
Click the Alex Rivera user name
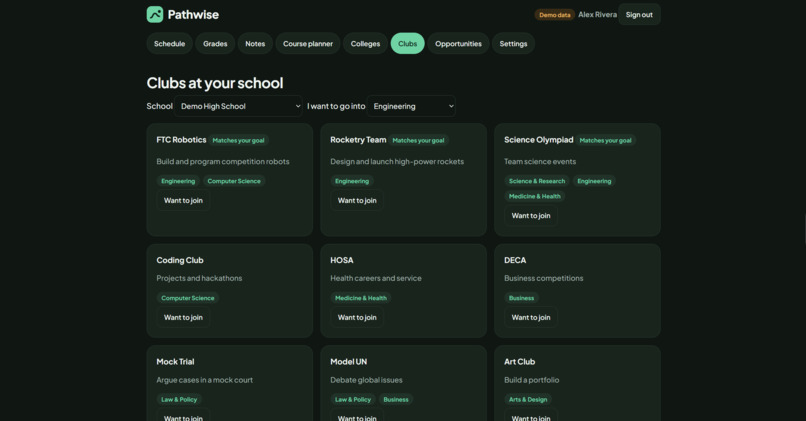point(597,14)
